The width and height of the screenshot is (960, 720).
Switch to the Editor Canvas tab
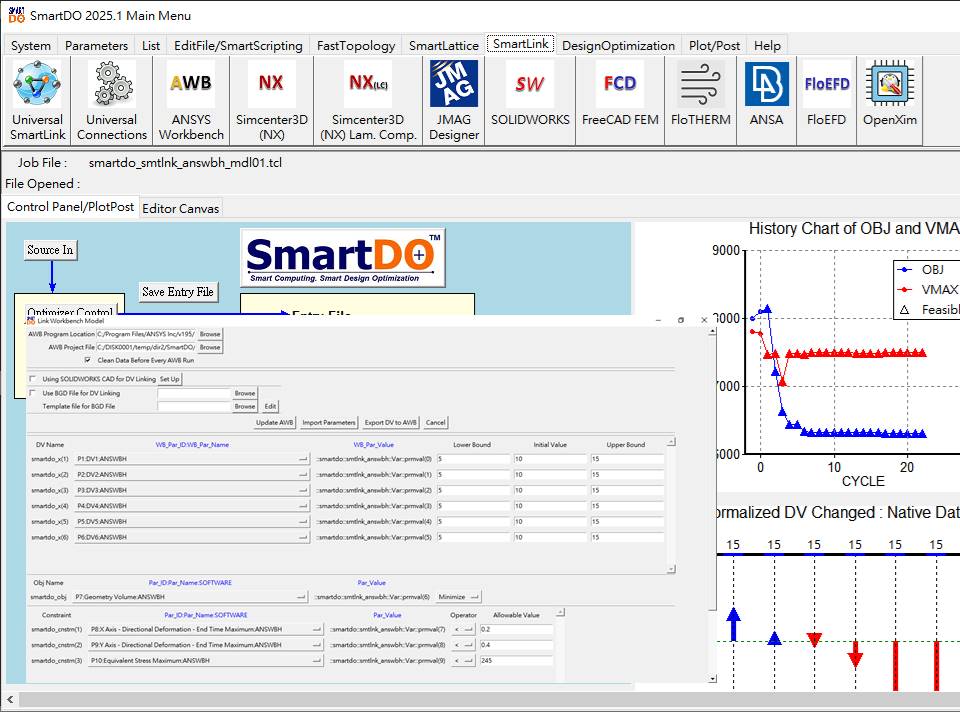(x=181, y=208)
